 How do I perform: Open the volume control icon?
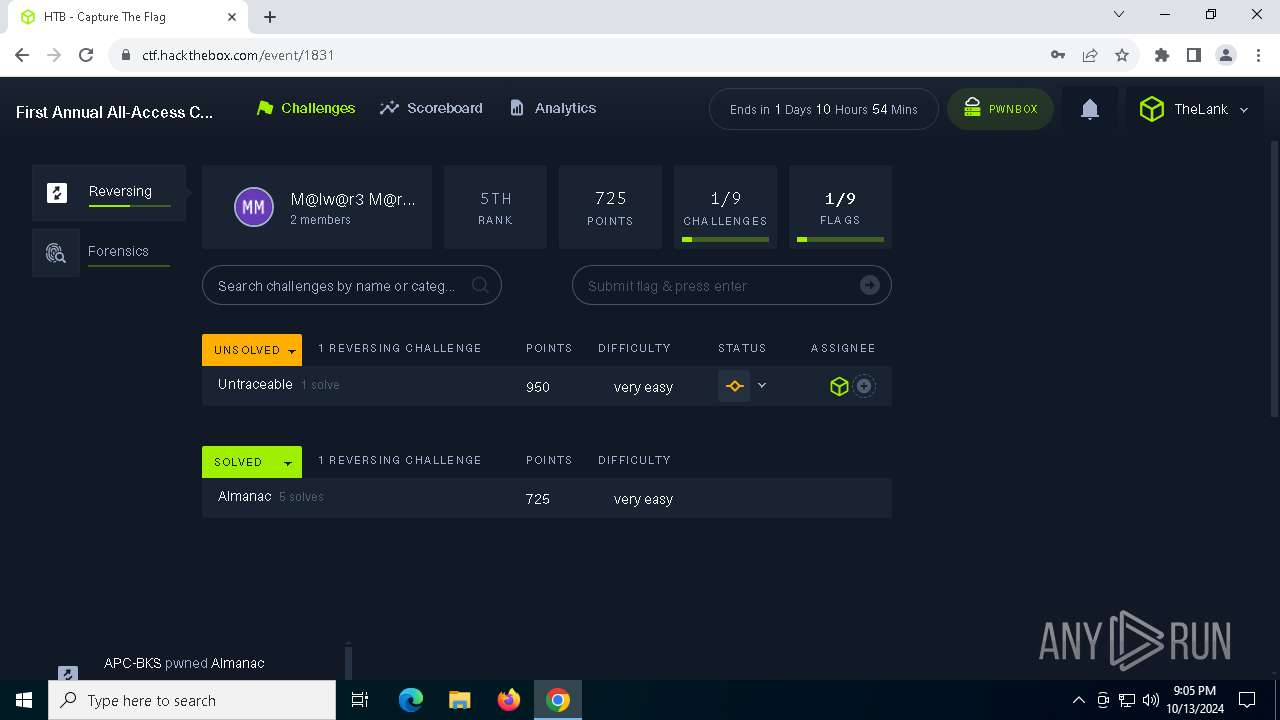click(x=1151, y=700)
